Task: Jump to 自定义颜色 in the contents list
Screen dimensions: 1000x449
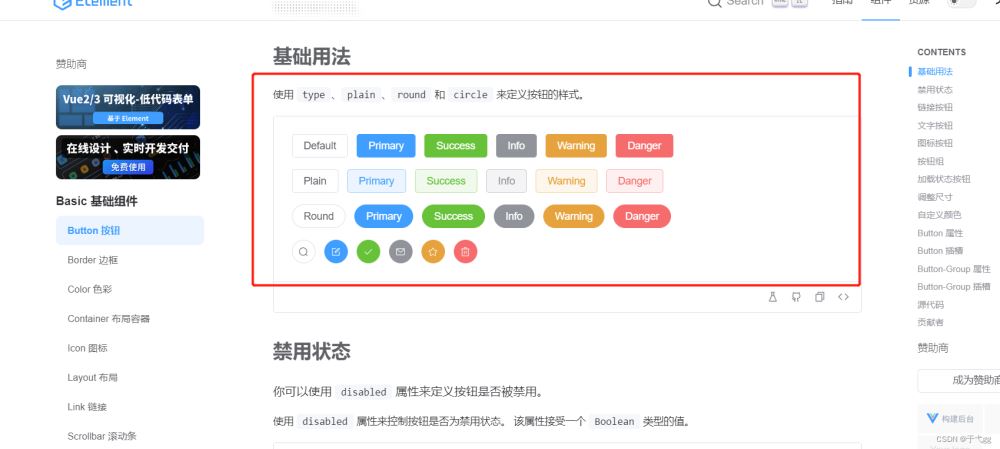Action: (x=939, y=215)
